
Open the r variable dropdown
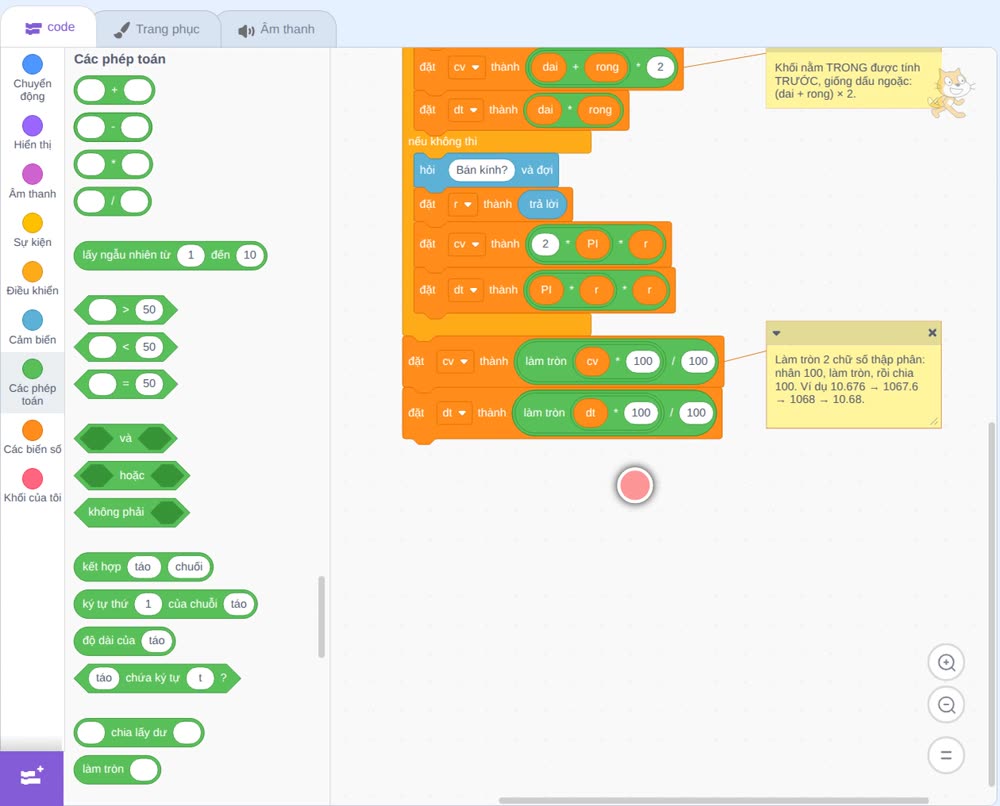pos(462,204)
